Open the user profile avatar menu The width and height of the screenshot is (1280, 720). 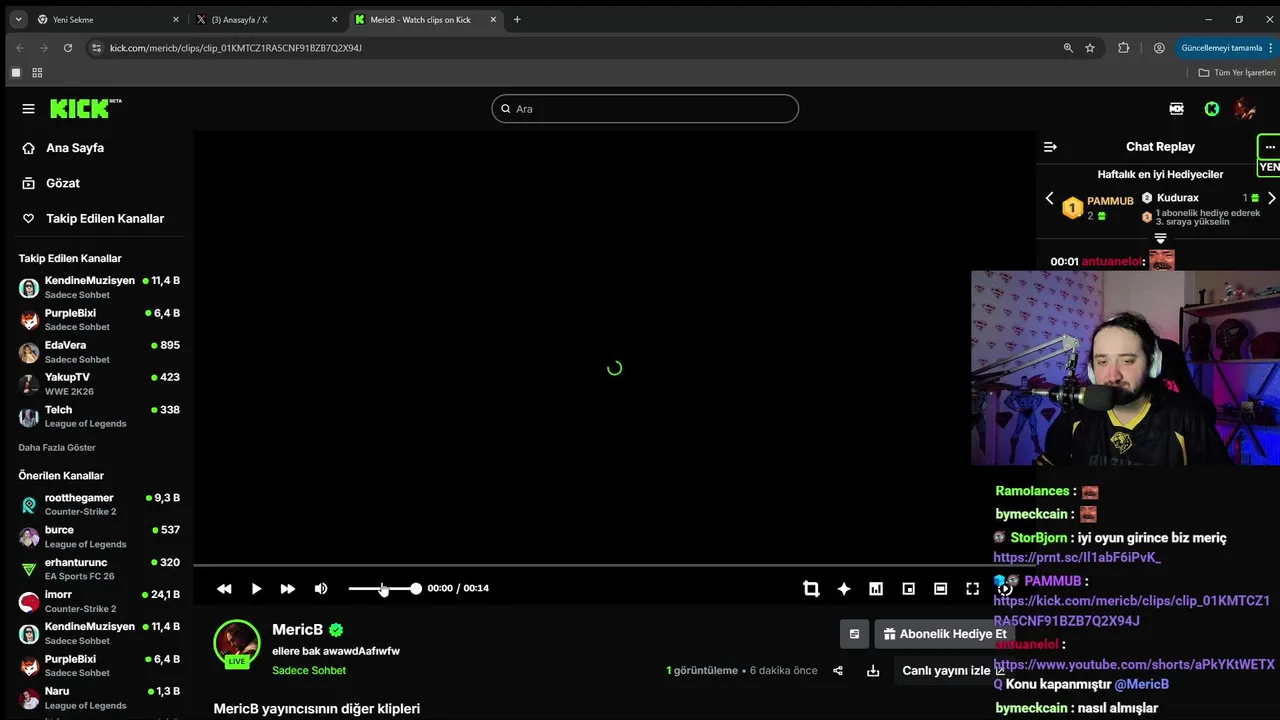point(1245,109)
